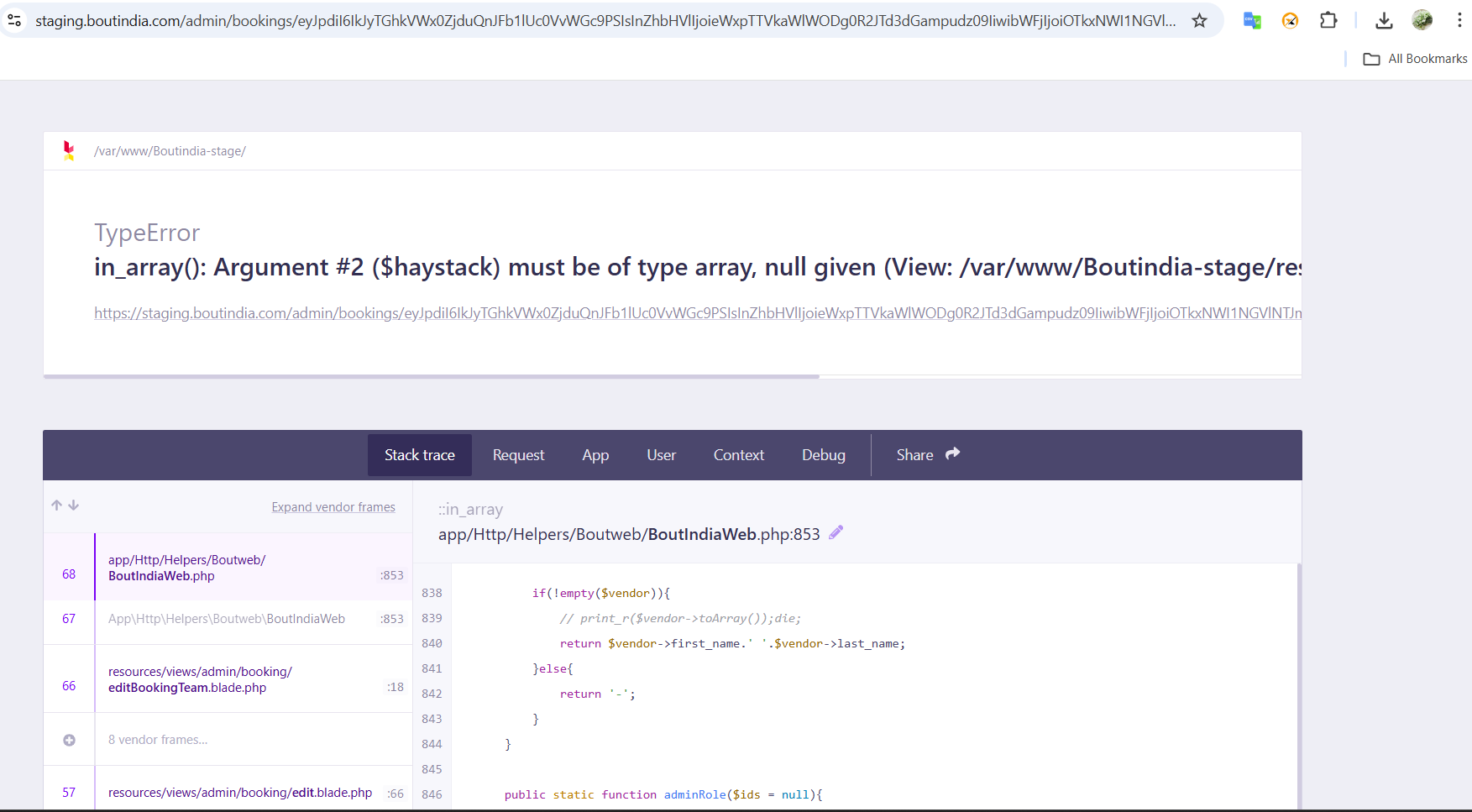Click the horizontal scrollbar under error message
This screenshot has height=812, width=1472.
(x=431, y=377)
